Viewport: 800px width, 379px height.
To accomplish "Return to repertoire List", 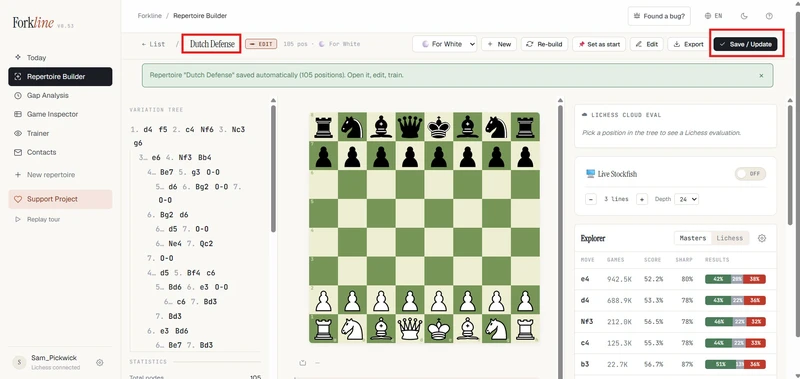I will (154, 44).
